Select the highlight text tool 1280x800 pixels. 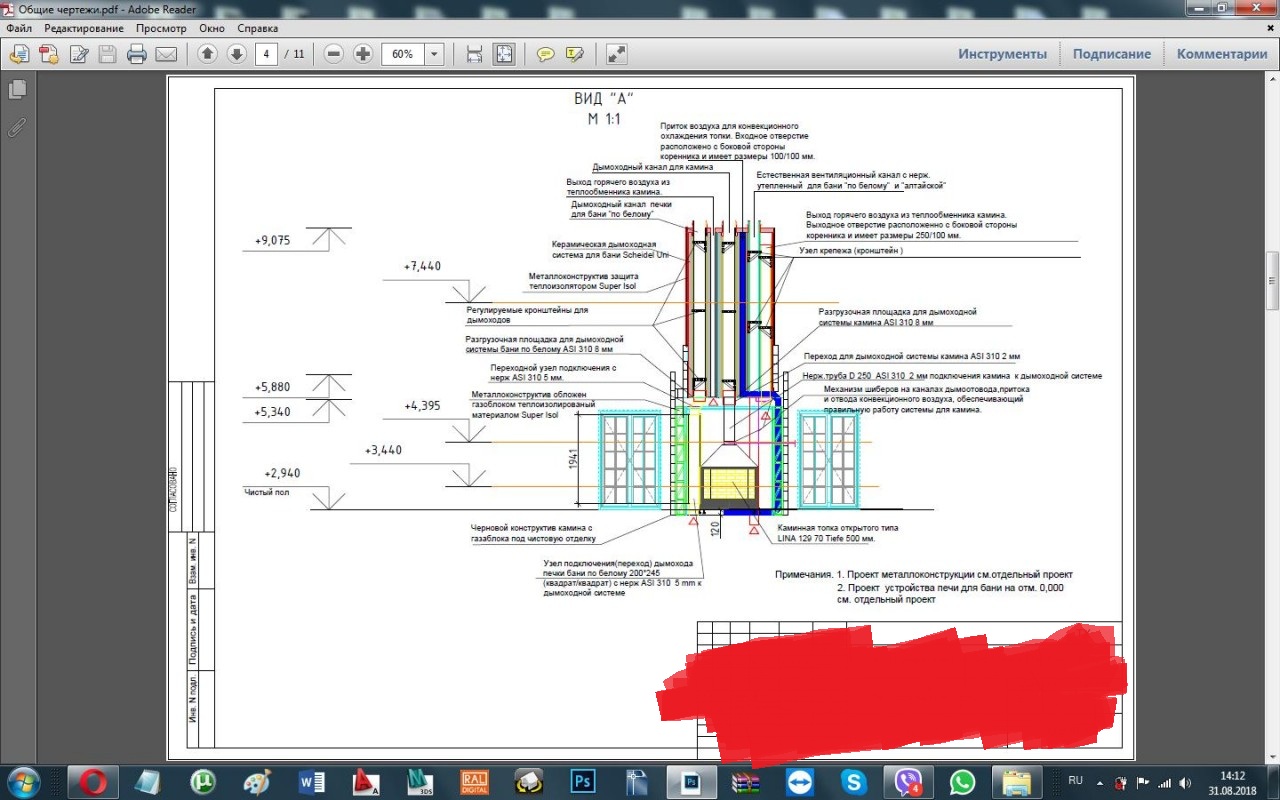point(574,54)
